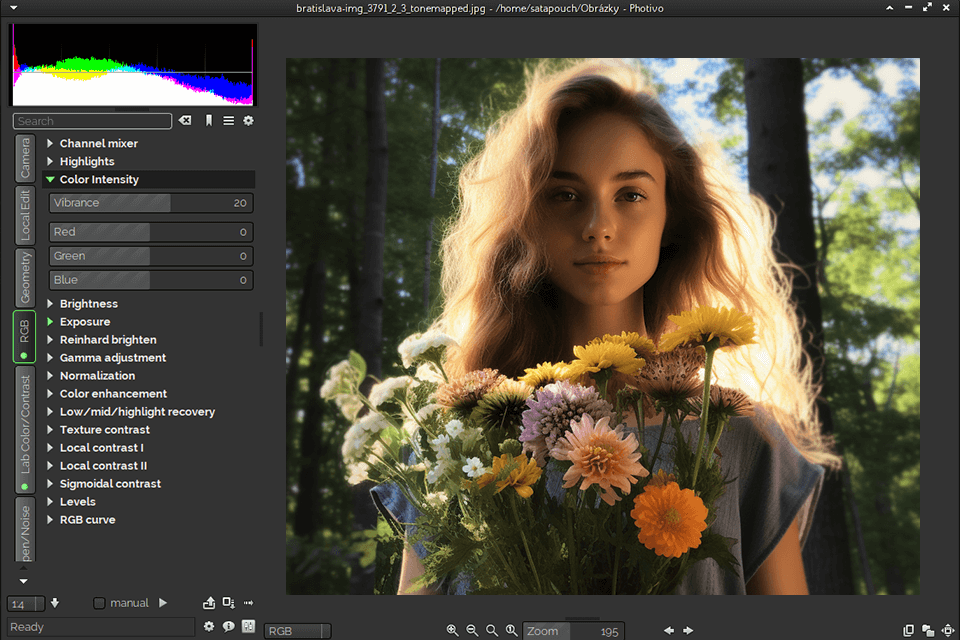Screen dimensions: 960x640
Task: Click the batch copy pages icon
Action: point(909,630)
